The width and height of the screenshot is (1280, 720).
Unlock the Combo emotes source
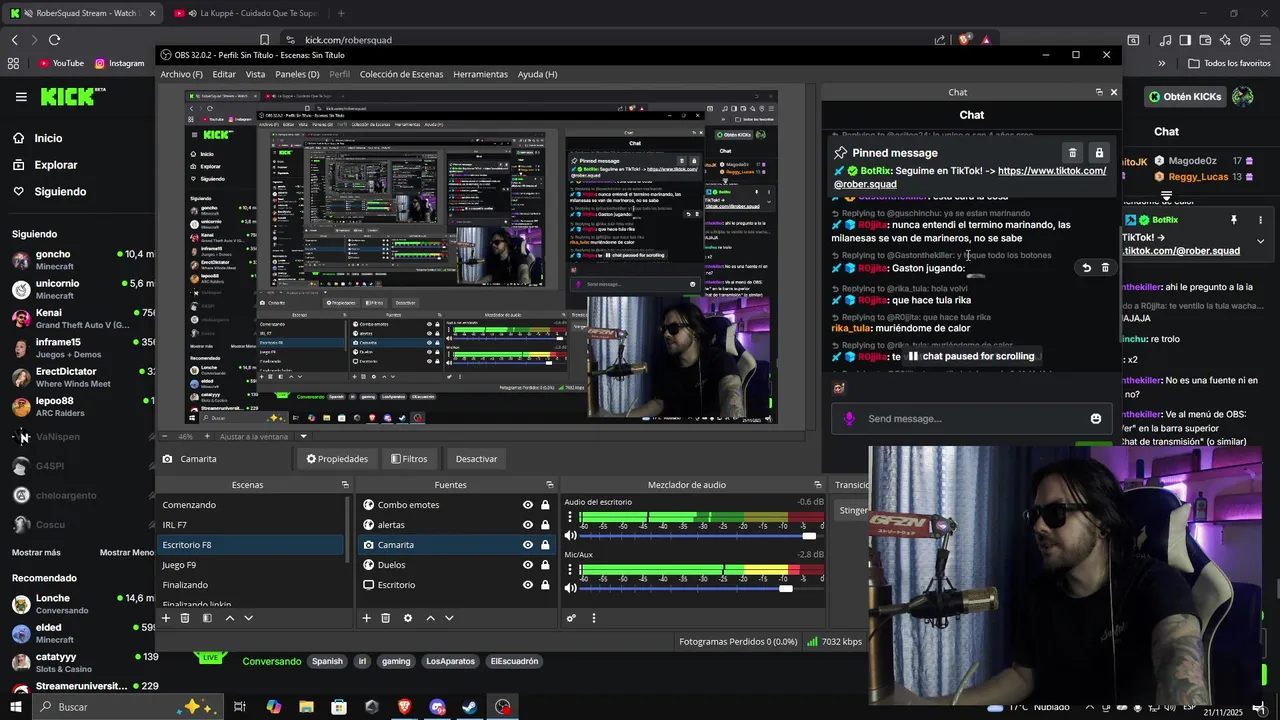point(545,505)
